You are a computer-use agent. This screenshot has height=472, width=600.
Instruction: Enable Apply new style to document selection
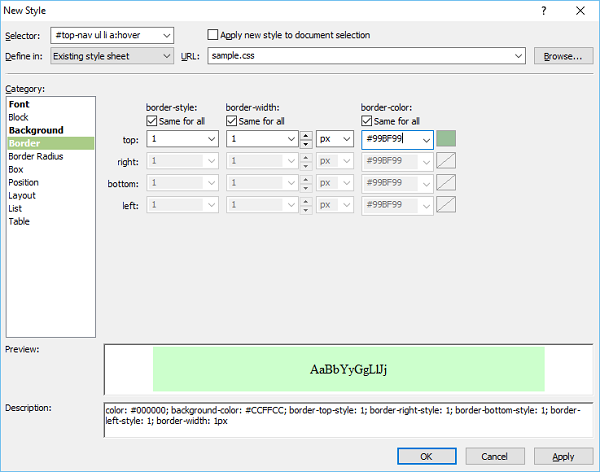click(212, 35)
